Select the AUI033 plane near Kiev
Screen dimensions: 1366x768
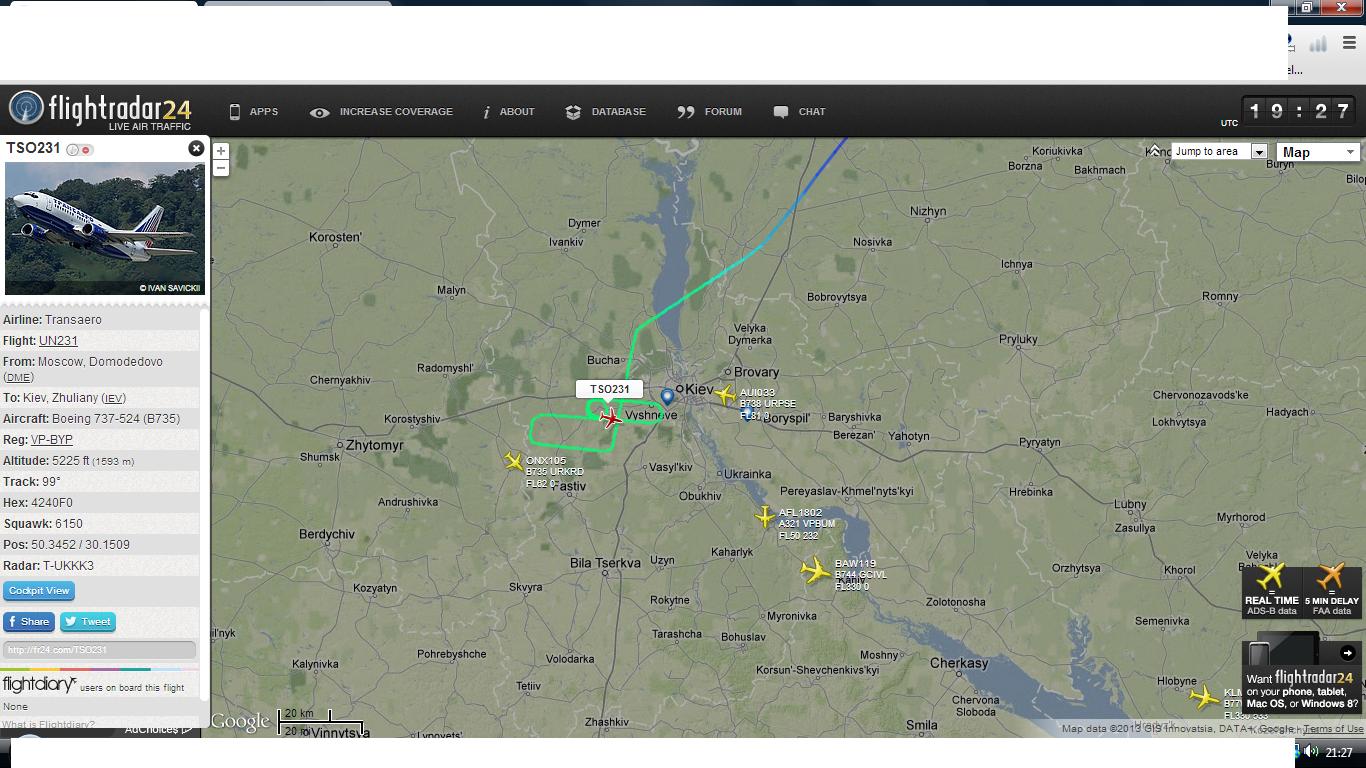[x=725, y=396]
